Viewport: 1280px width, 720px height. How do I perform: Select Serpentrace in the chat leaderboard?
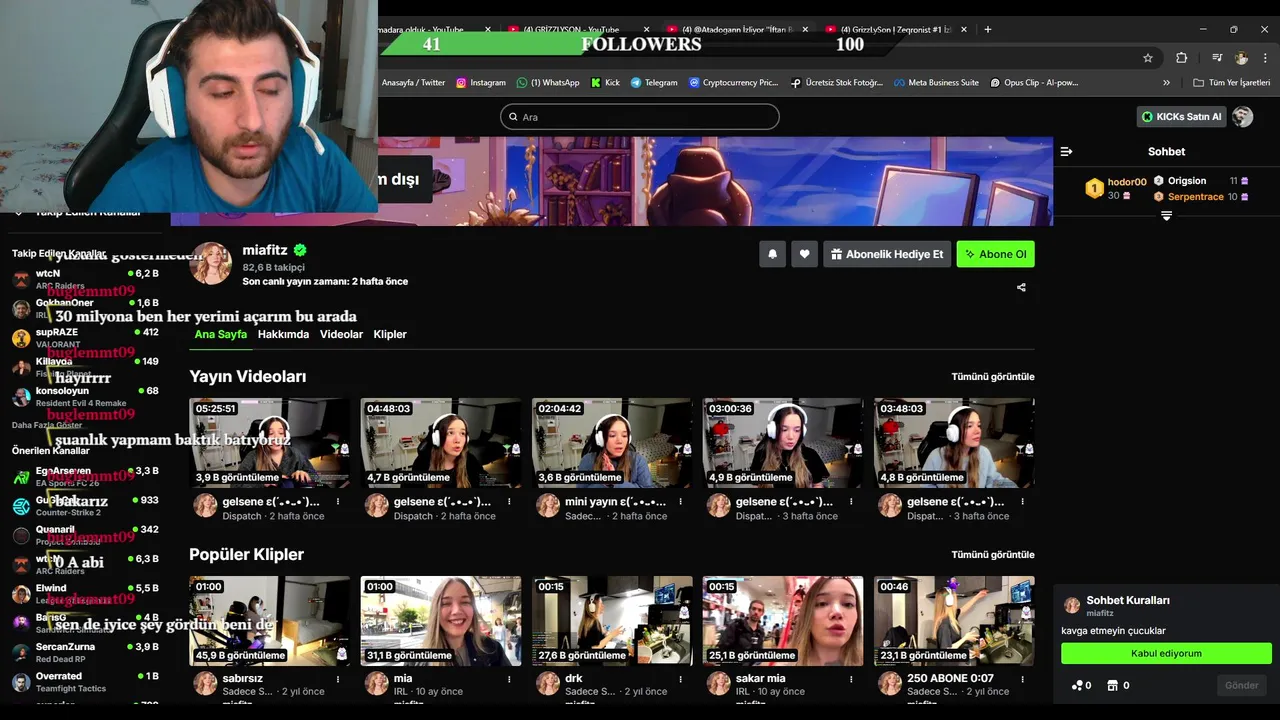click(x=1200, y=197)
